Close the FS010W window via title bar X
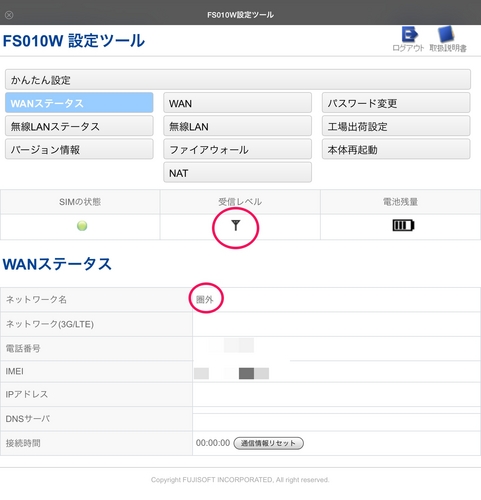 pyautogui.click(x=9, y=15)
